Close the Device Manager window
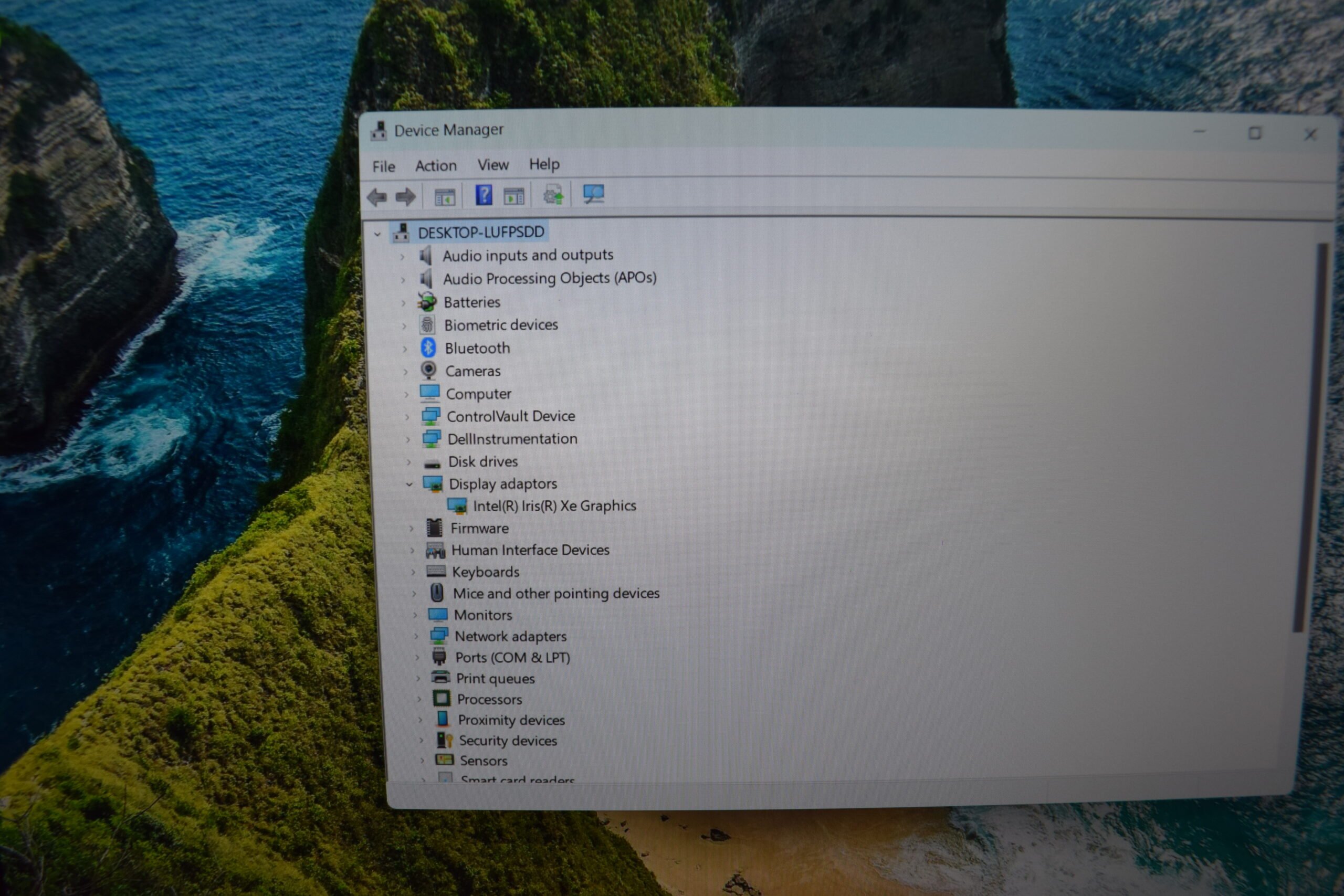Screen dimensions: 1344x896 tap(1310, 134)
